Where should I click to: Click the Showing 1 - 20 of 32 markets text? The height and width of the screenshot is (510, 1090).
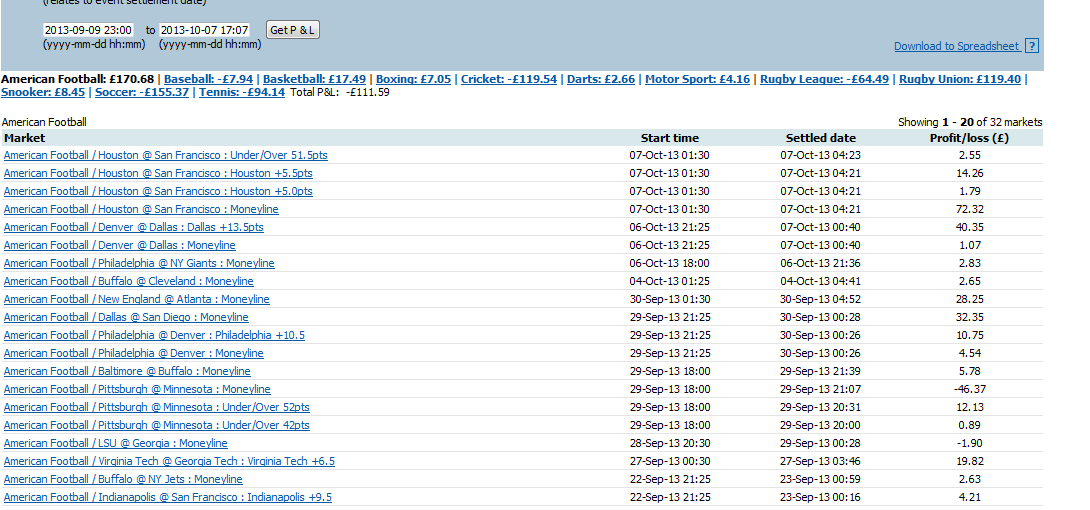(970, 122)
